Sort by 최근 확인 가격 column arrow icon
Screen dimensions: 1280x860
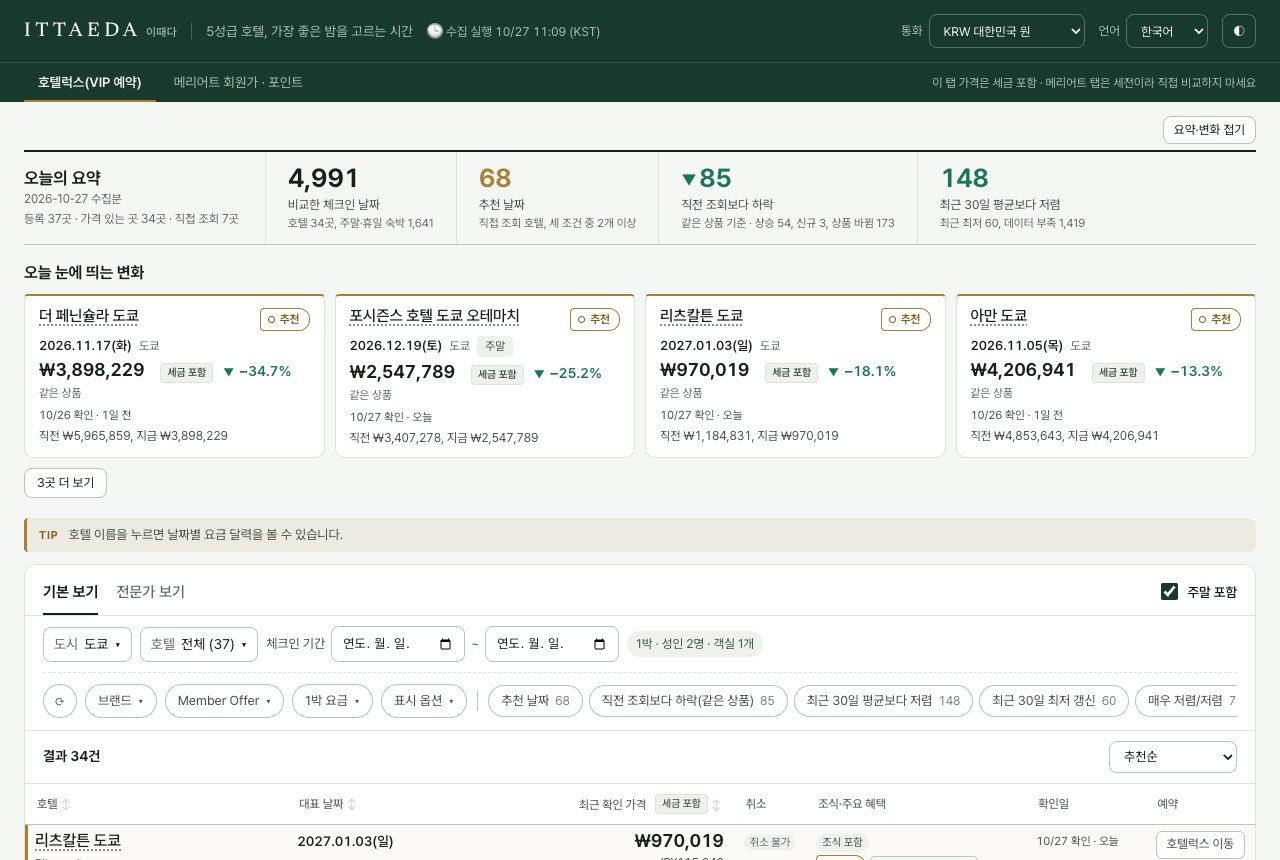point(716,805)
